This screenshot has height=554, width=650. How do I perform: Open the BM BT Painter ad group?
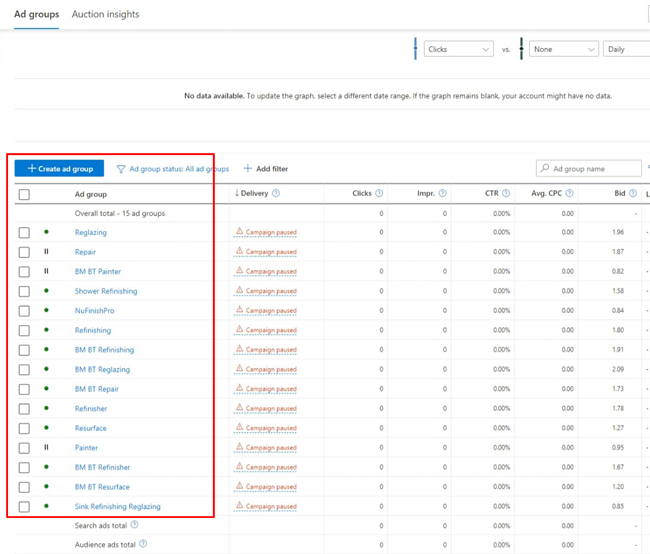pyautogui.click(x=98, y=272)
